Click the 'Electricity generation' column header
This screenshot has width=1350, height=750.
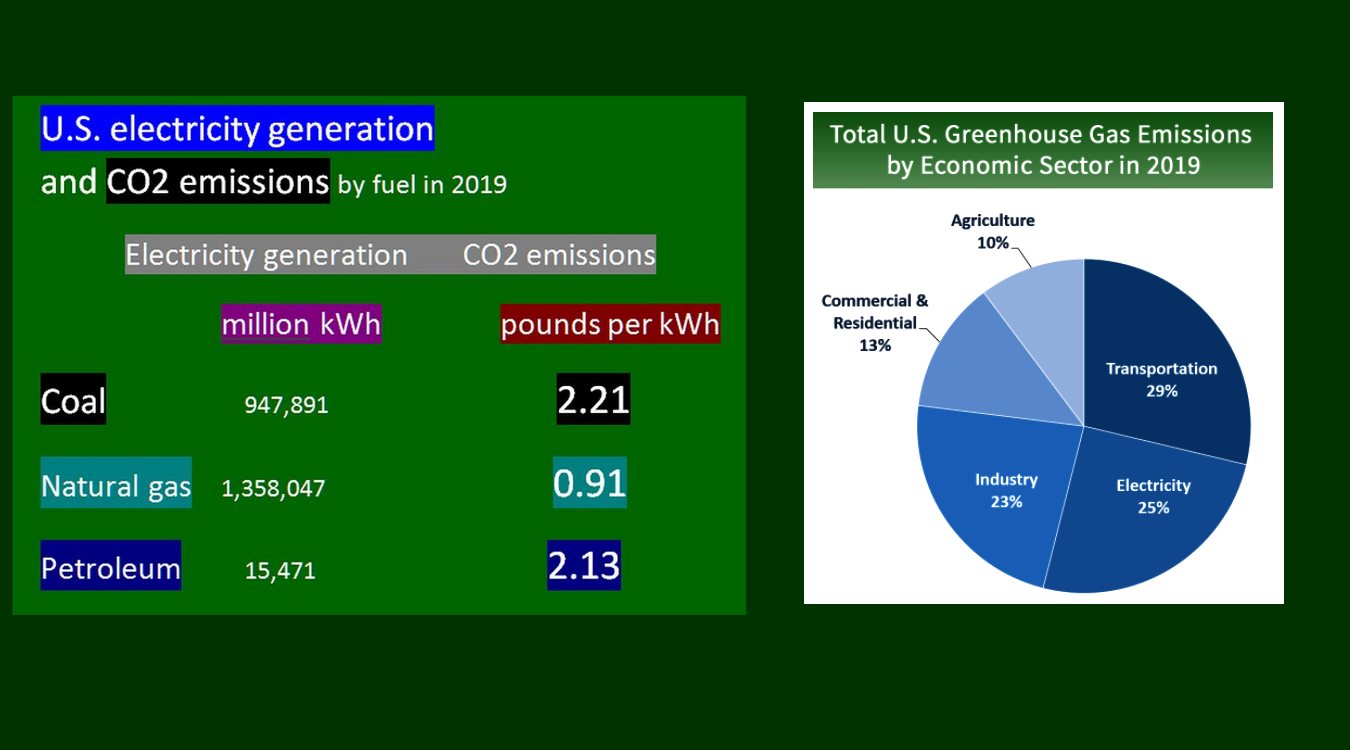[266, 255]
